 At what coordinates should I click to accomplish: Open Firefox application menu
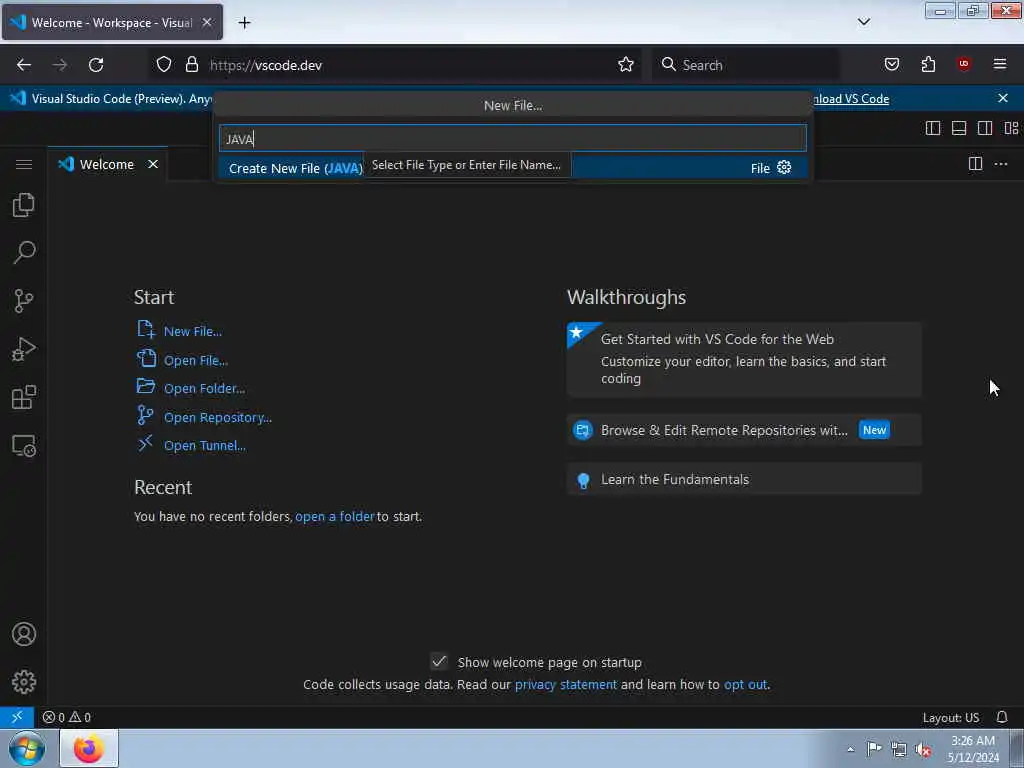(1000, 64)
